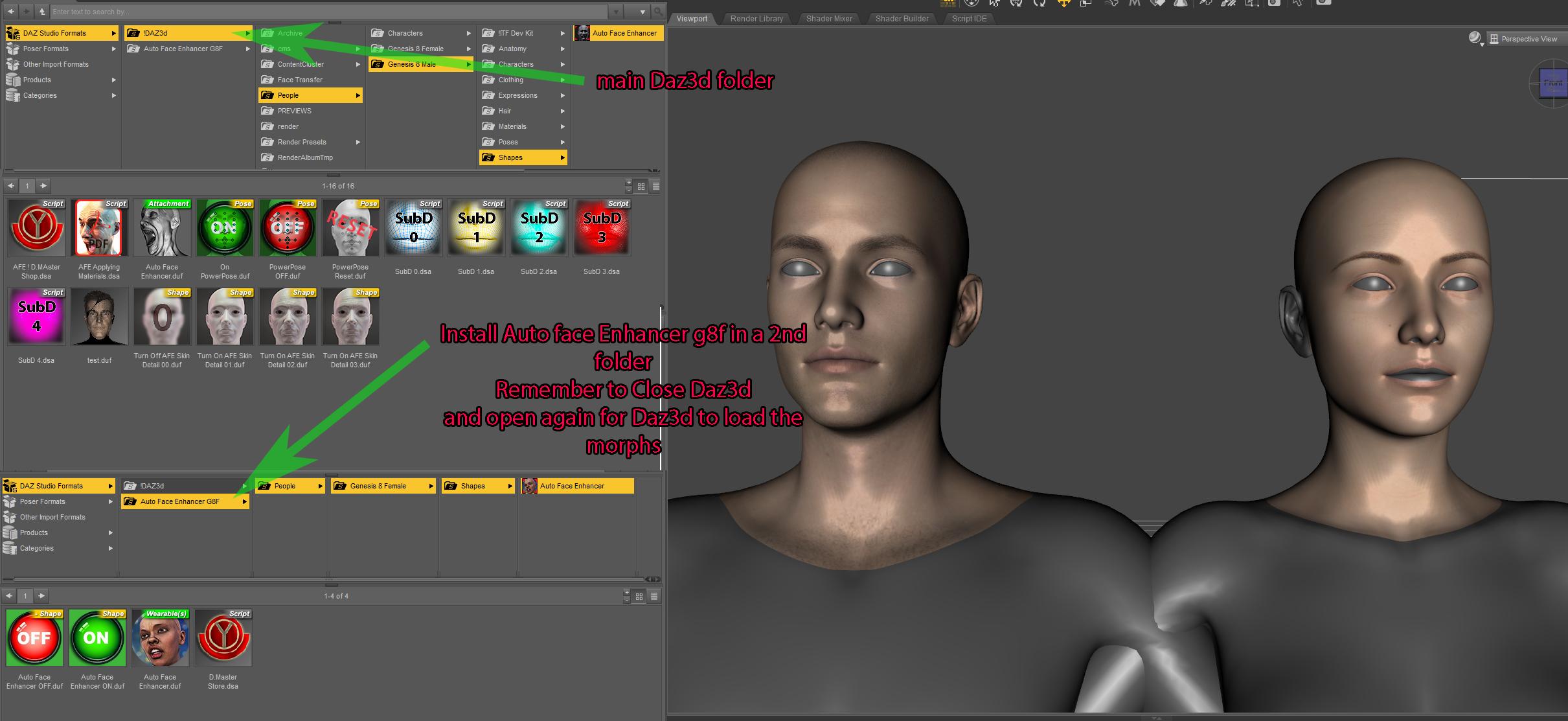Screen dimensions: 1568x721
Task: Open the Shader Mixer tab
Action: tap(828, 19)
